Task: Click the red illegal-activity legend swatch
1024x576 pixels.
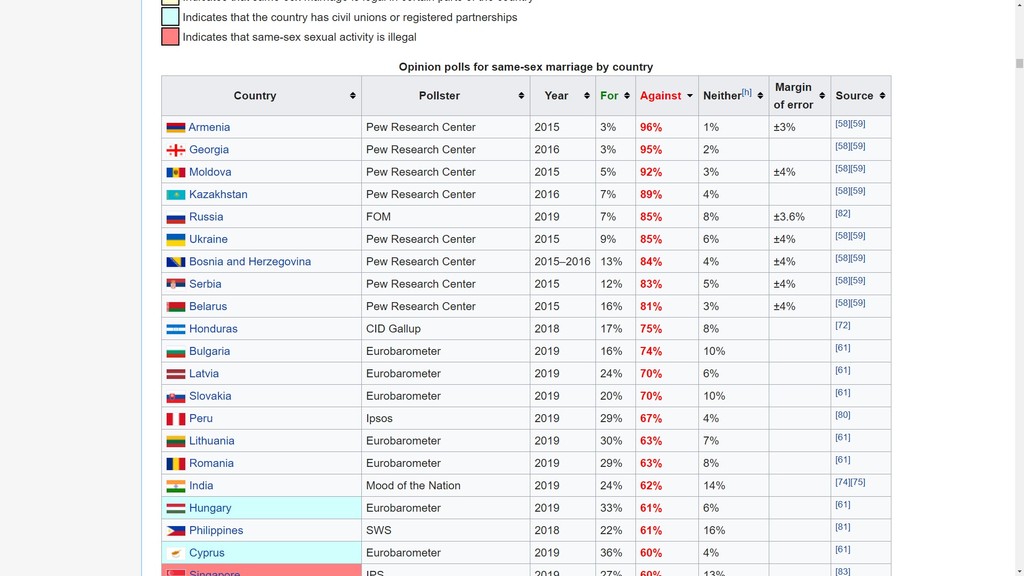Action: click(x=171, y=37)
